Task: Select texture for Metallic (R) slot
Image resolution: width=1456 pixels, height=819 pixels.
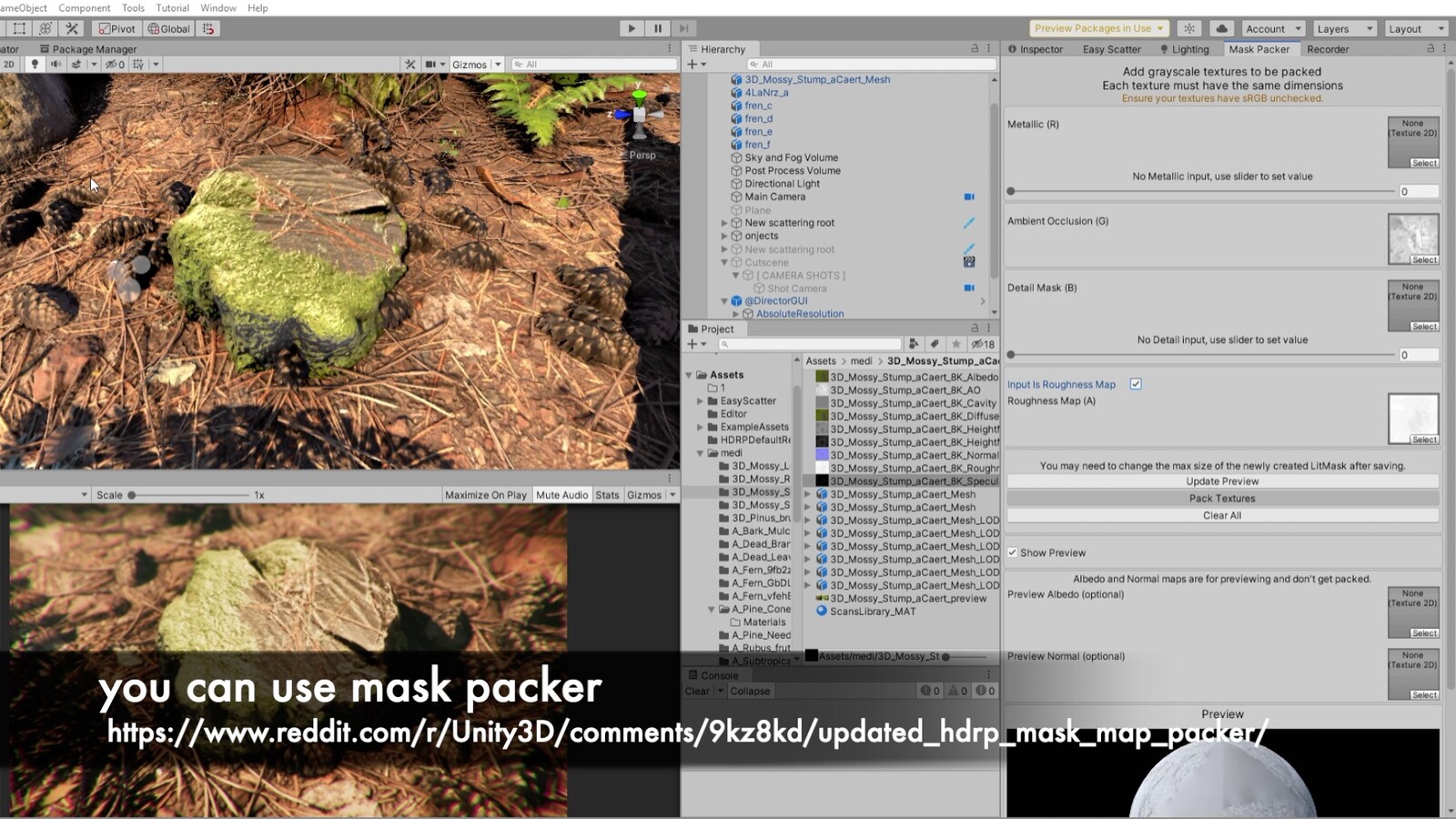Action: point(1424,163)
